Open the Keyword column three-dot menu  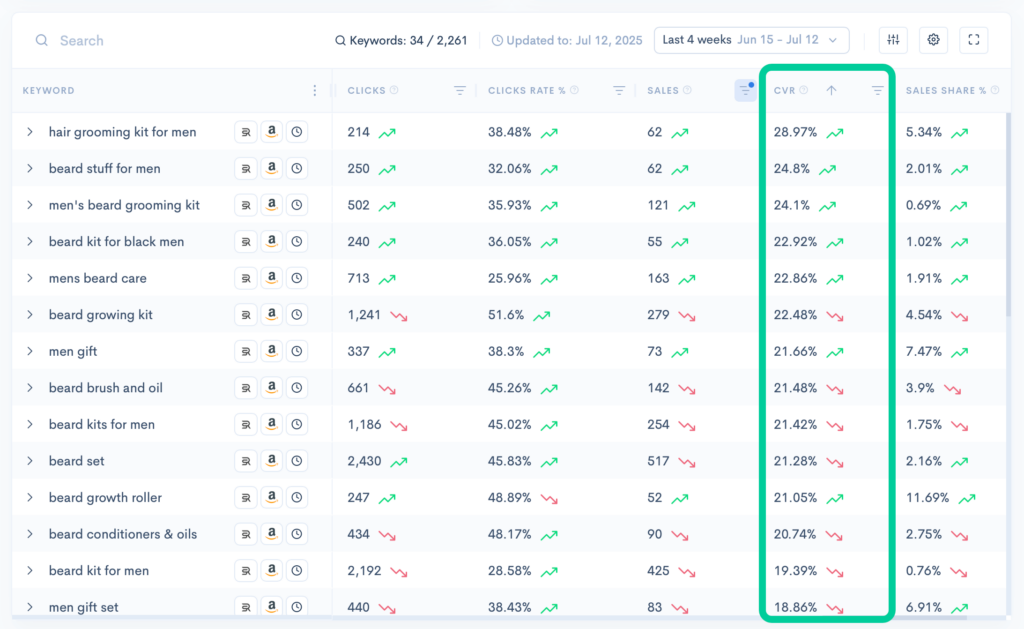click(315, 90)
